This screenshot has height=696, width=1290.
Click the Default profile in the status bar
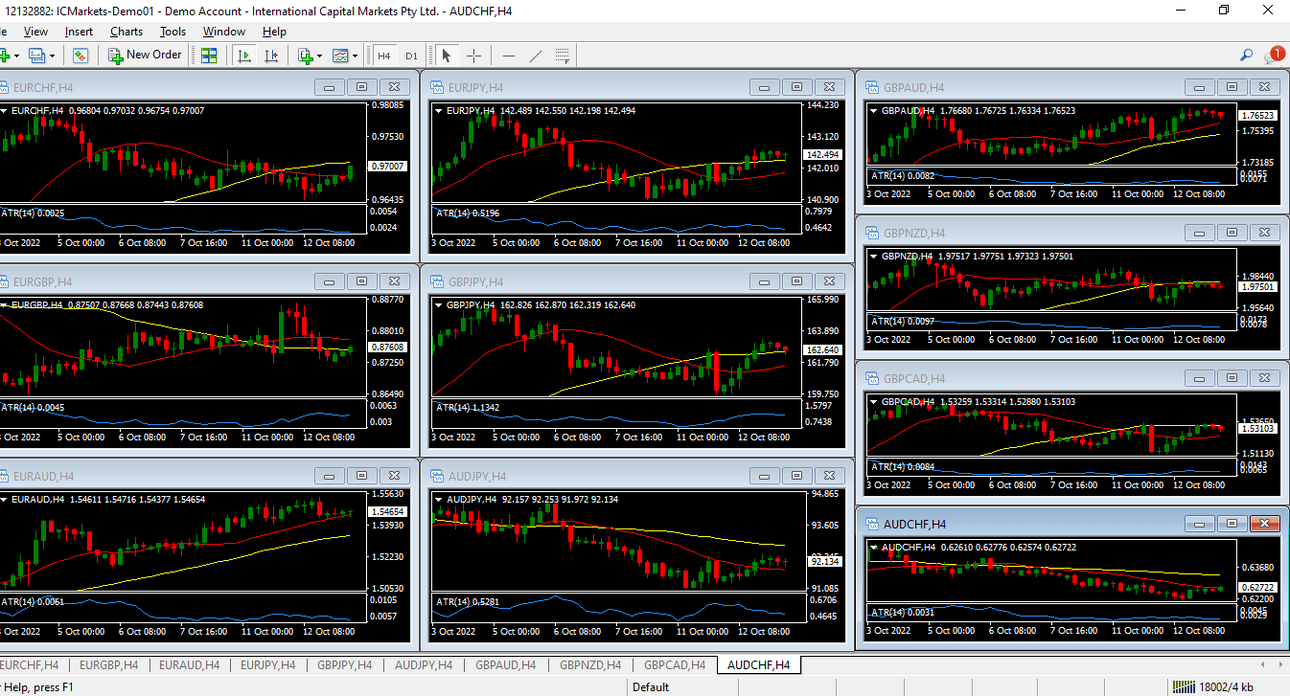point(651,687)
